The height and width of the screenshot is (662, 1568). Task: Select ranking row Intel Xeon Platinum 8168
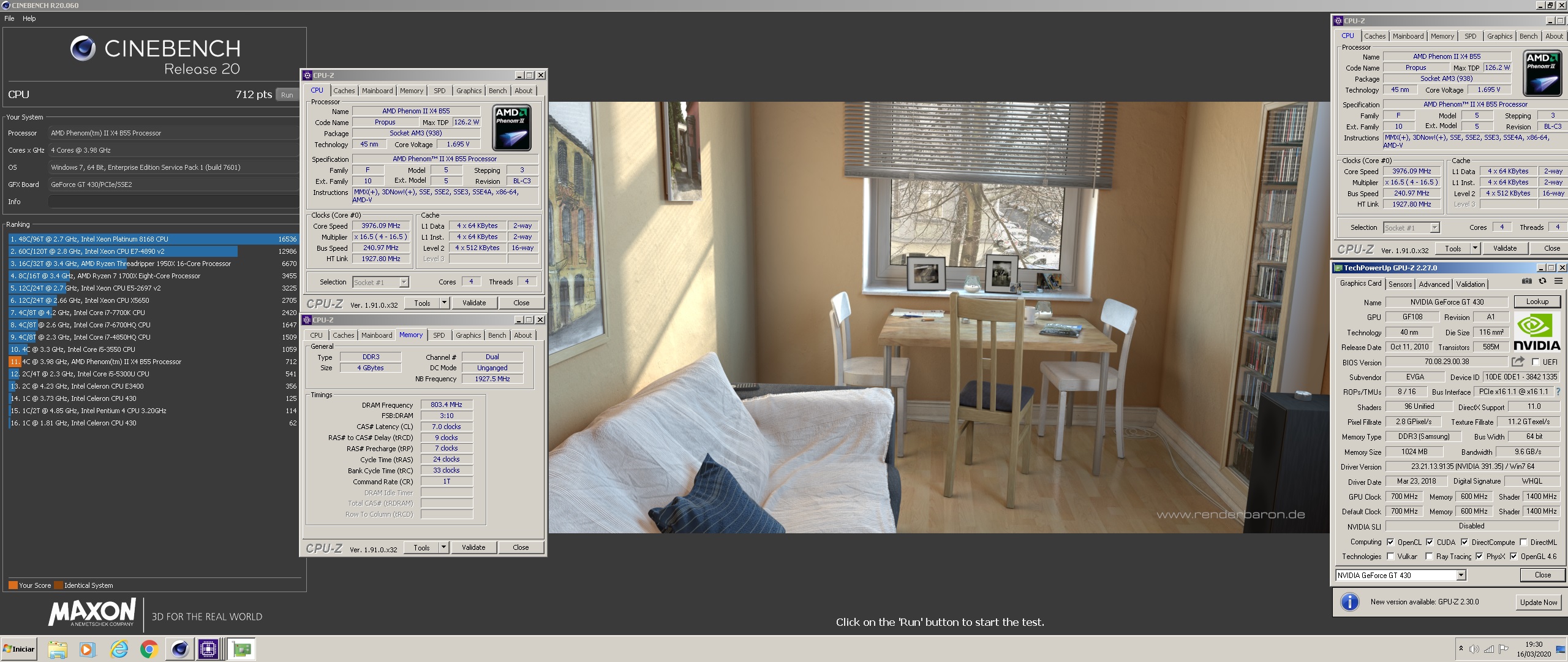(153, 239)
